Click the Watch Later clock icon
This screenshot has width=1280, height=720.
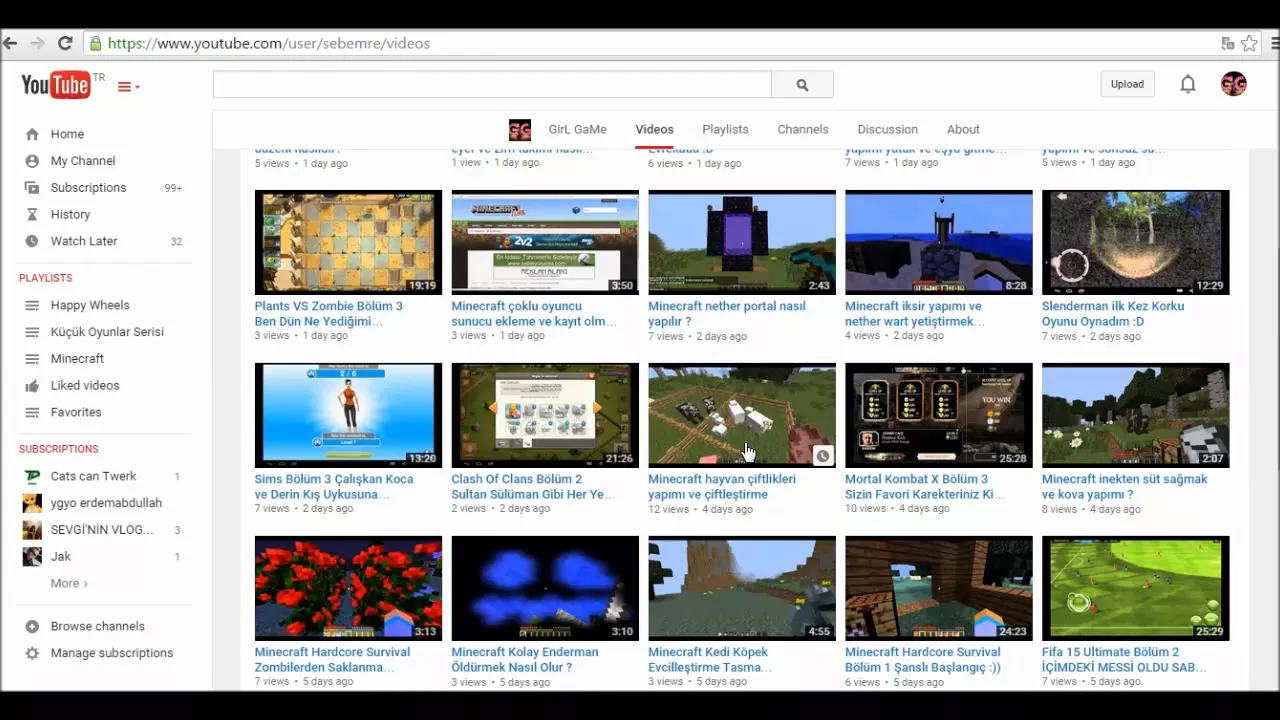pos(32,241)
